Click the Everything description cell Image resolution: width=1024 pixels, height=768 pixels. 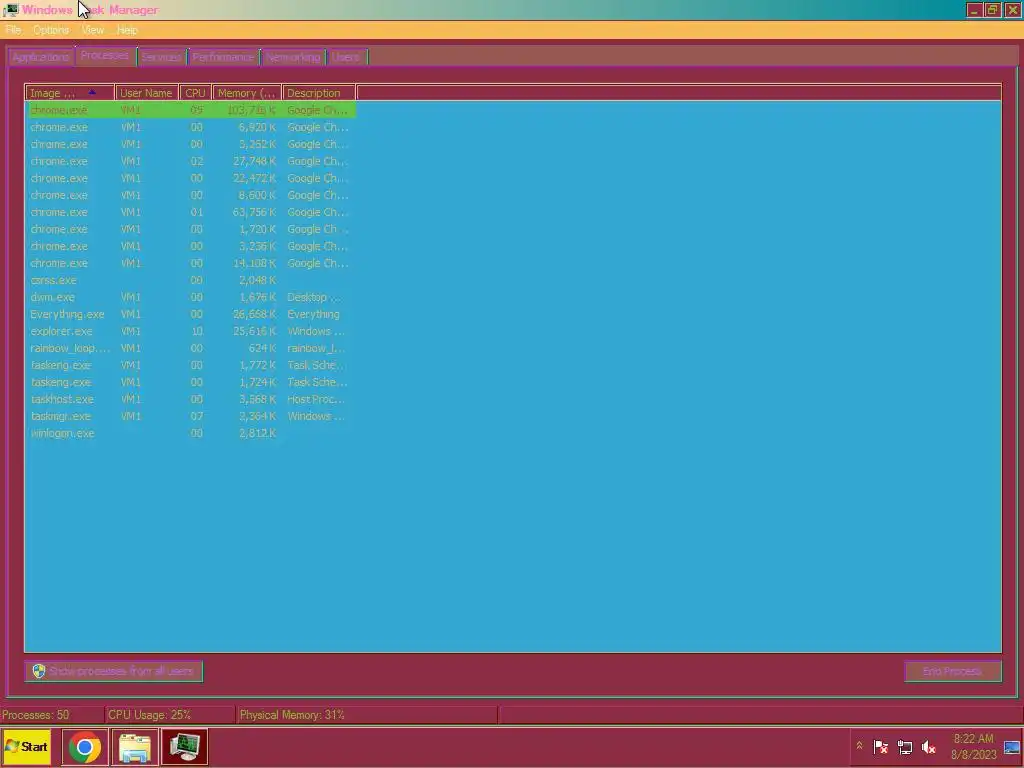(x=313, y=314)
